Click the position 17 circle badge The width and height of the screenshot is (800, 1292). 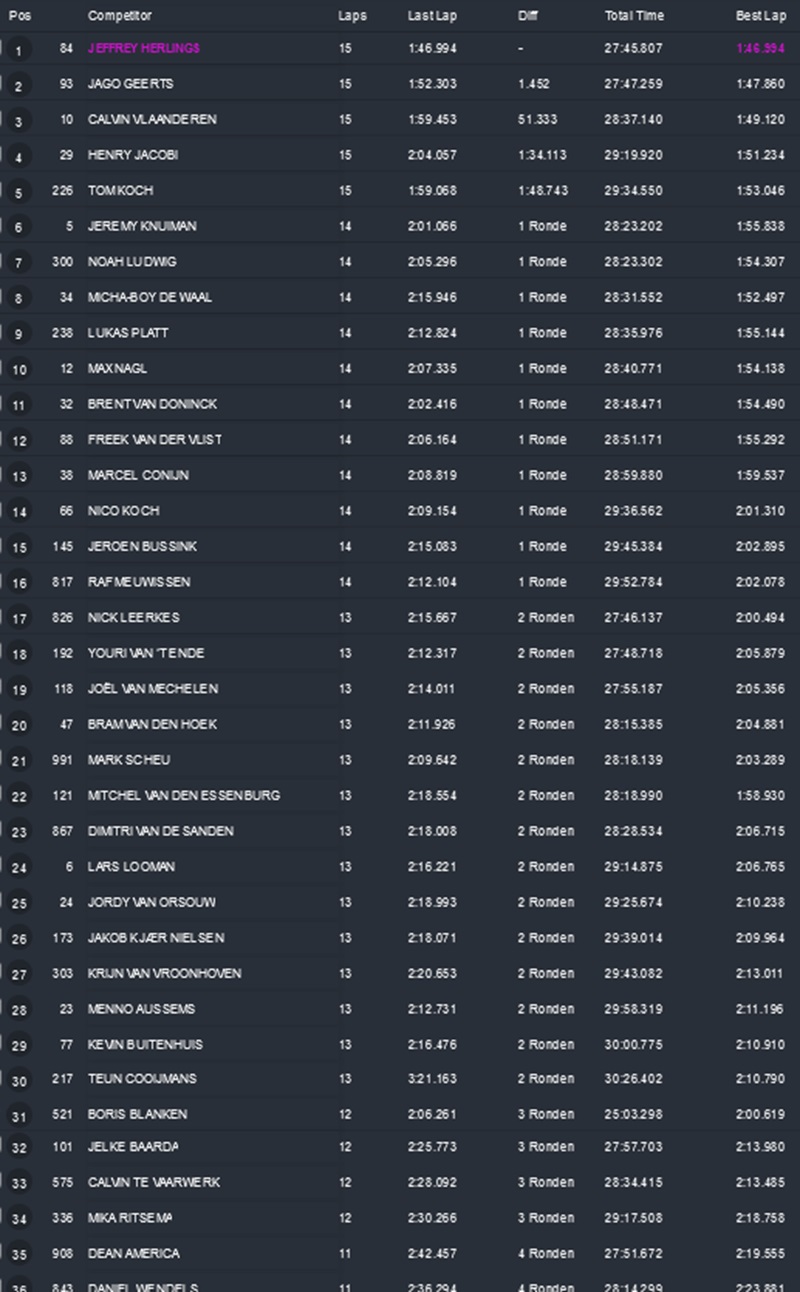point(19,619)
